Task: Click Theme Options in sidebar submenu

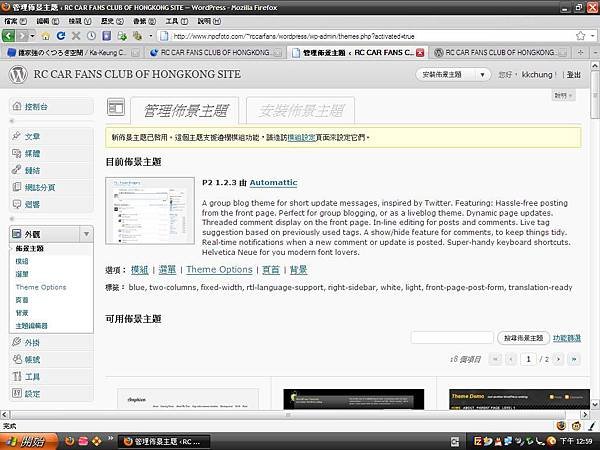Action: tap(41, 287)
